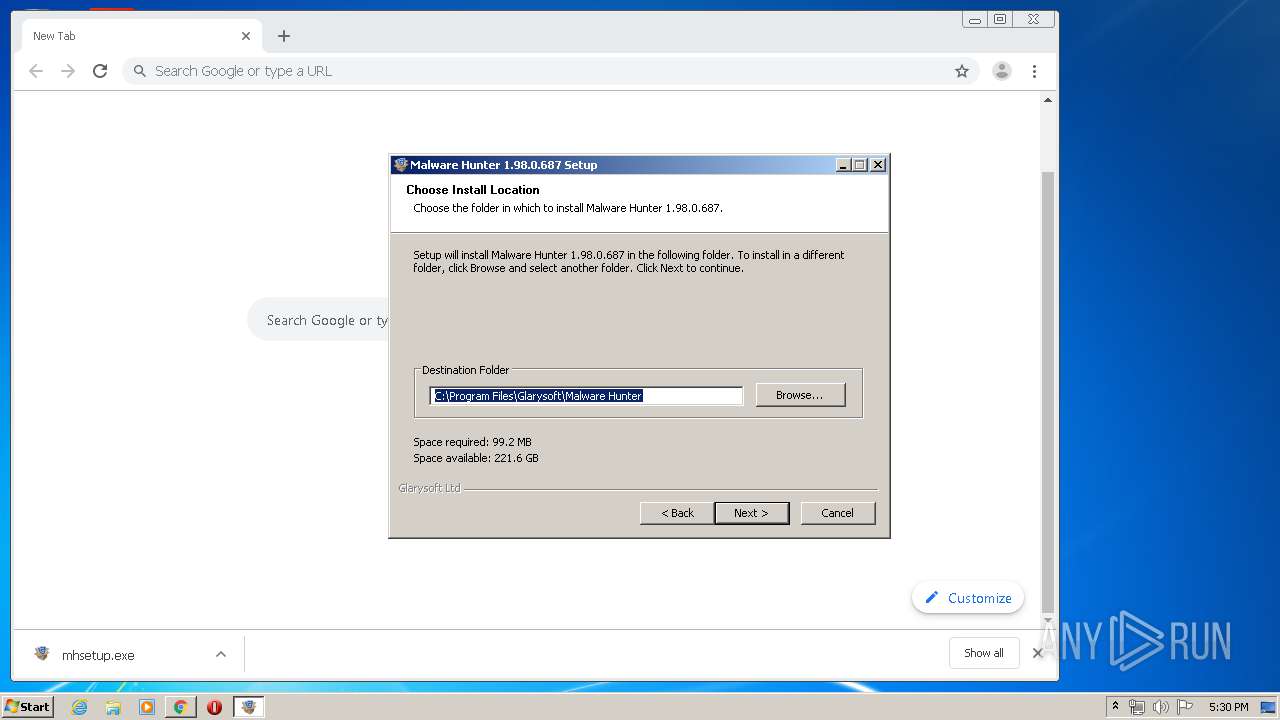1280x720 pixels.
Task: Click the Chrome address bar
Action: pos(551,71)
